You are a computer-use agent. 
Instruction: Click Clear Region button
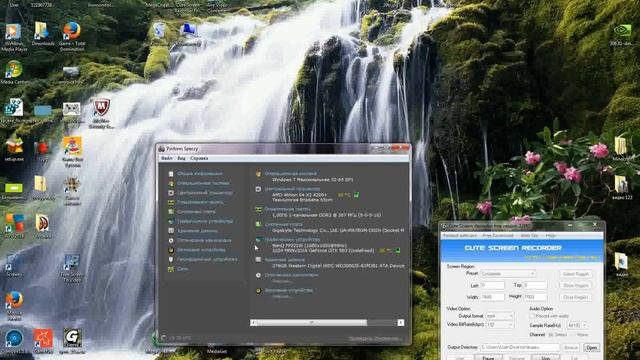pyautogui.click(x=575, y=298)
